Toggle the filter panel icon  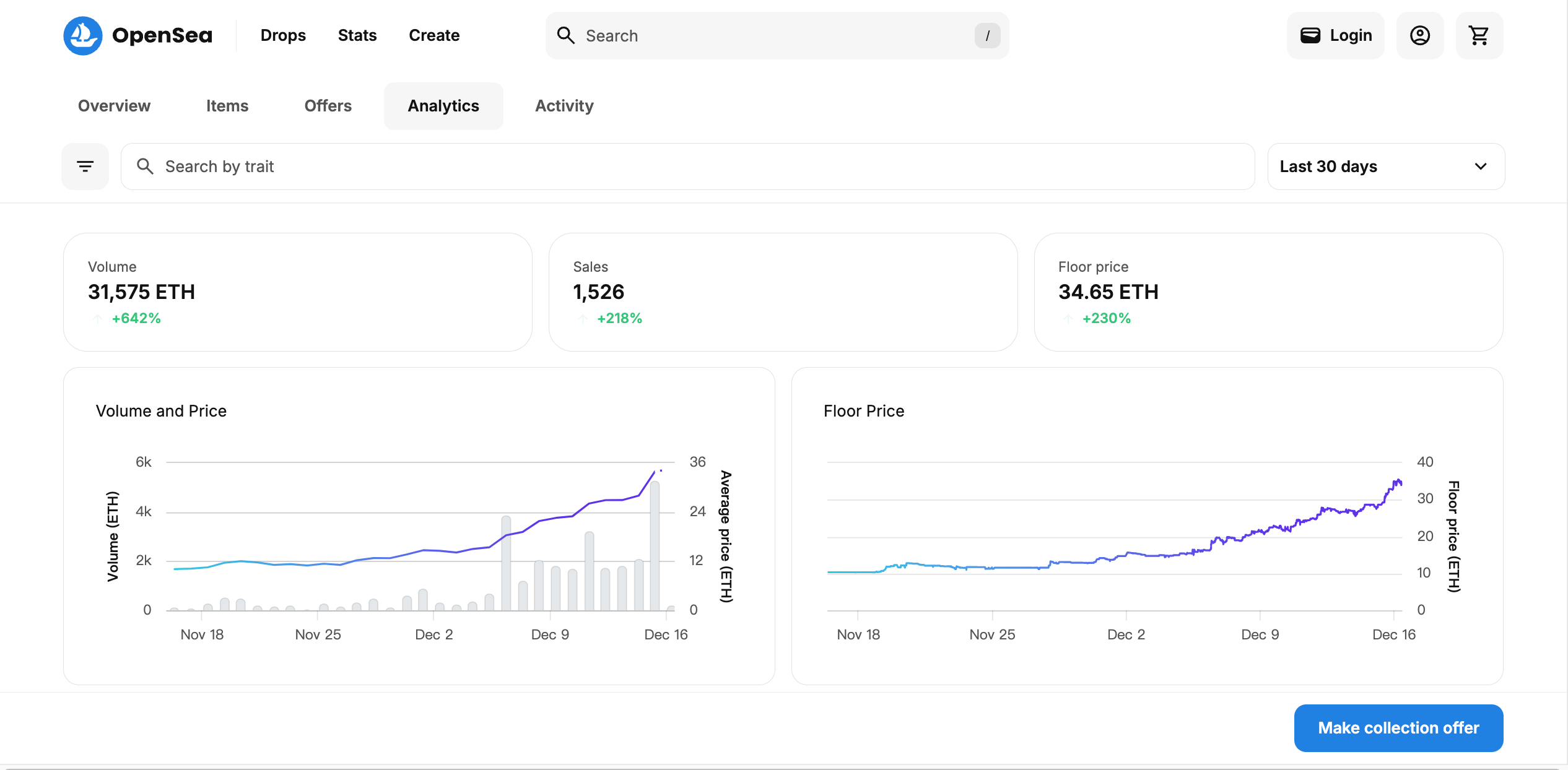[x=85, y=166]
